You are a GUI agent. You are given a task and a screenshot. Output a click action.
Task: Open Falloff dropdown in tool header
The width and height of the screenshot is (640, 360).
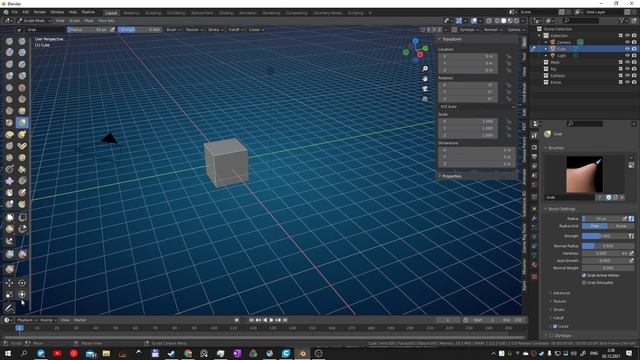[236, 29]
